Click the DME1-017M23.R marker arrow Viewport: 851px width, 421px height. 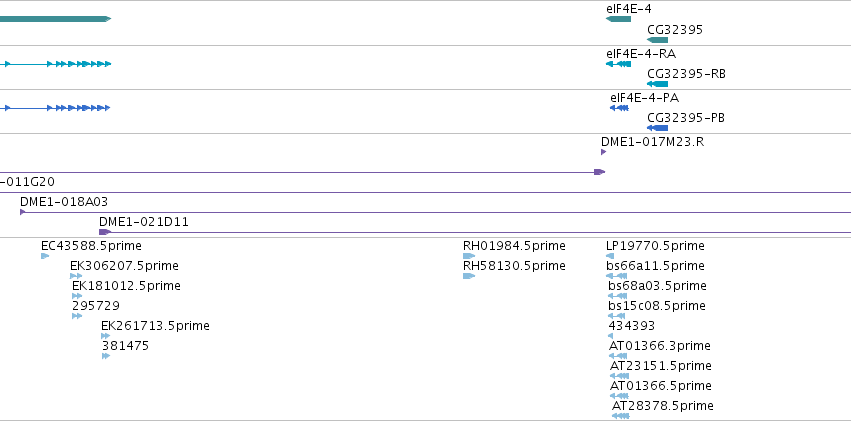pyautogui.click(x=604, y=152)
